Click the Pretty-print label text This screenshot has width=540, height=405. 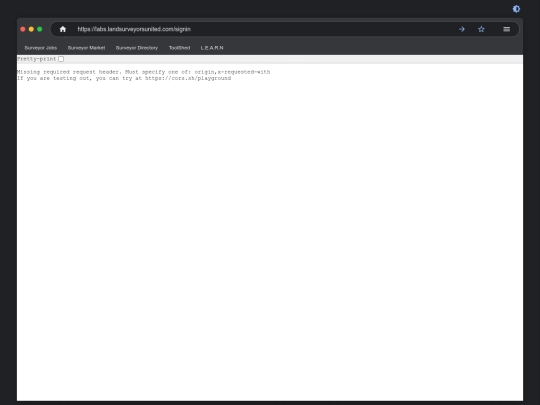(x=37, y=59)
